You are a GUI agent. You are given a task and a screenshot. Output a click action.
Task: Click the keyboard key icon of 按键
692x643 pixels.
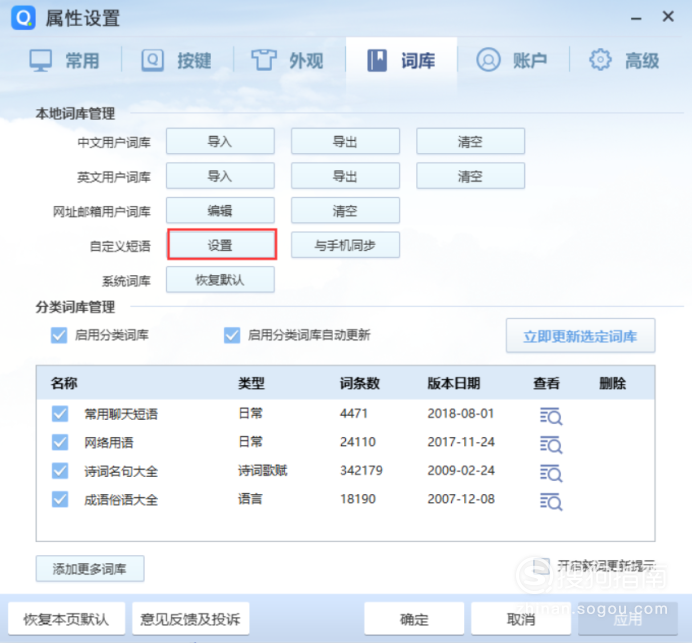152,60
